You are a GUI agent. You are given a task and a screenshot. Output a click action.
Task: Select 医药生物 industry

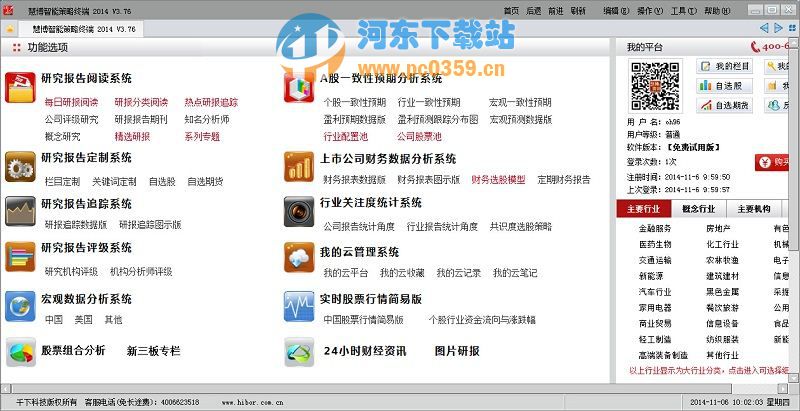point(655,244)
